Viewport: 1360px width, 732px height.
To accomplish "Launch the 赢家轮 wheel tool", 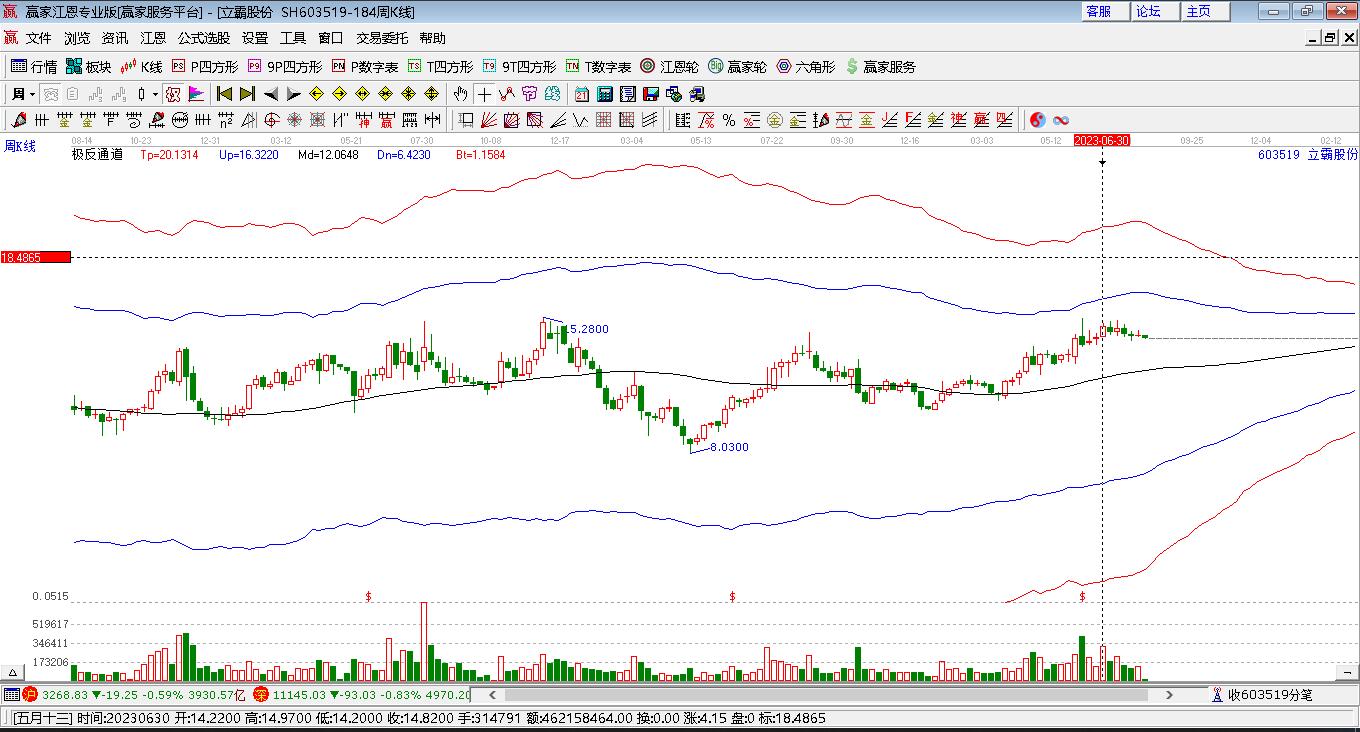I will [x=738, y=67].
